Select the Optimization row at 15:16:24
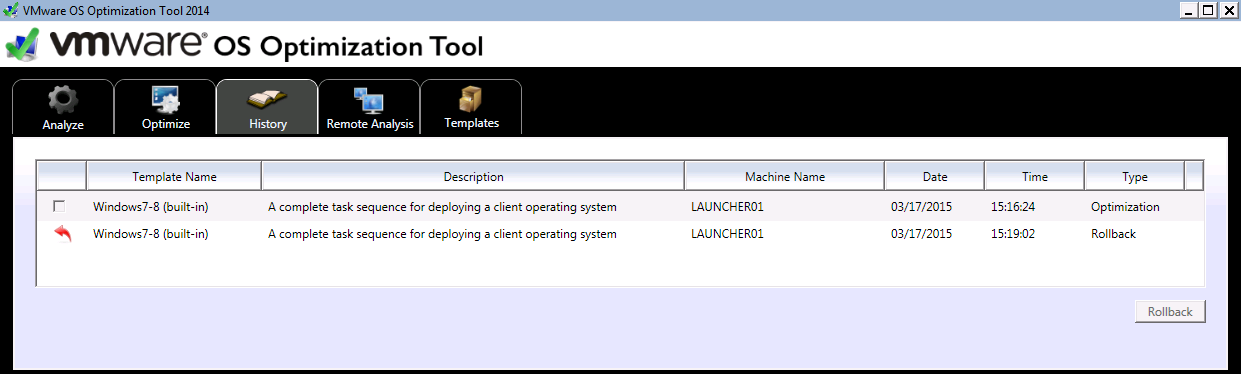The image size is (1241, 374). [620, 207]
